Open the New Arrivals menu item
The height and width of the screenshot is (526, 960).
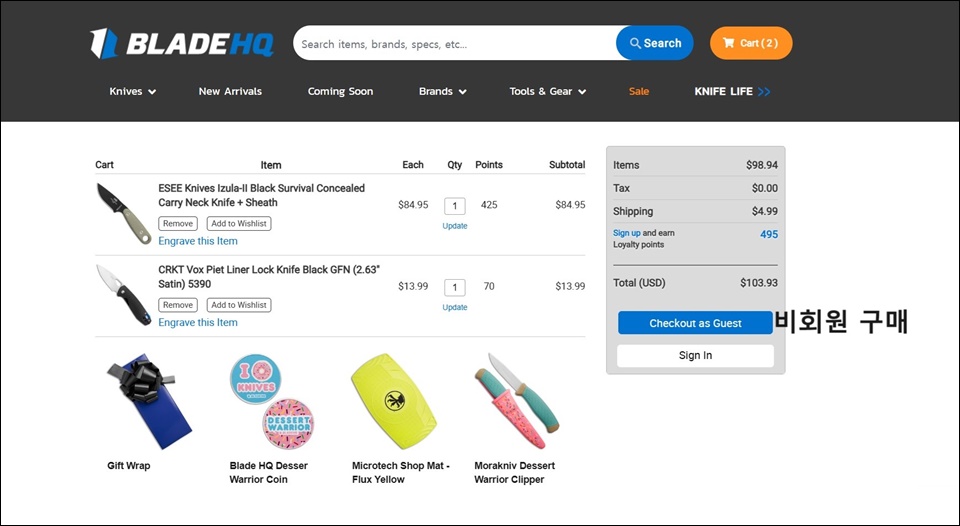coord(230,91)
